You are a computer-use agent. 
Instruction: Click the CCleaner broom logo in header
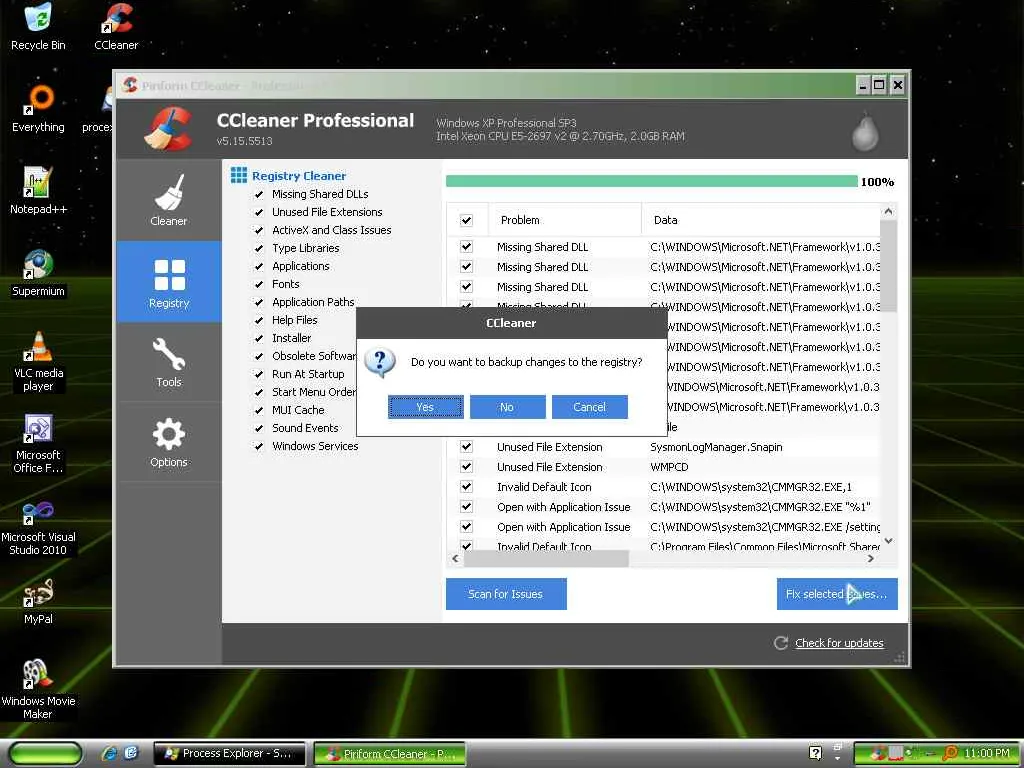(168, 129)
